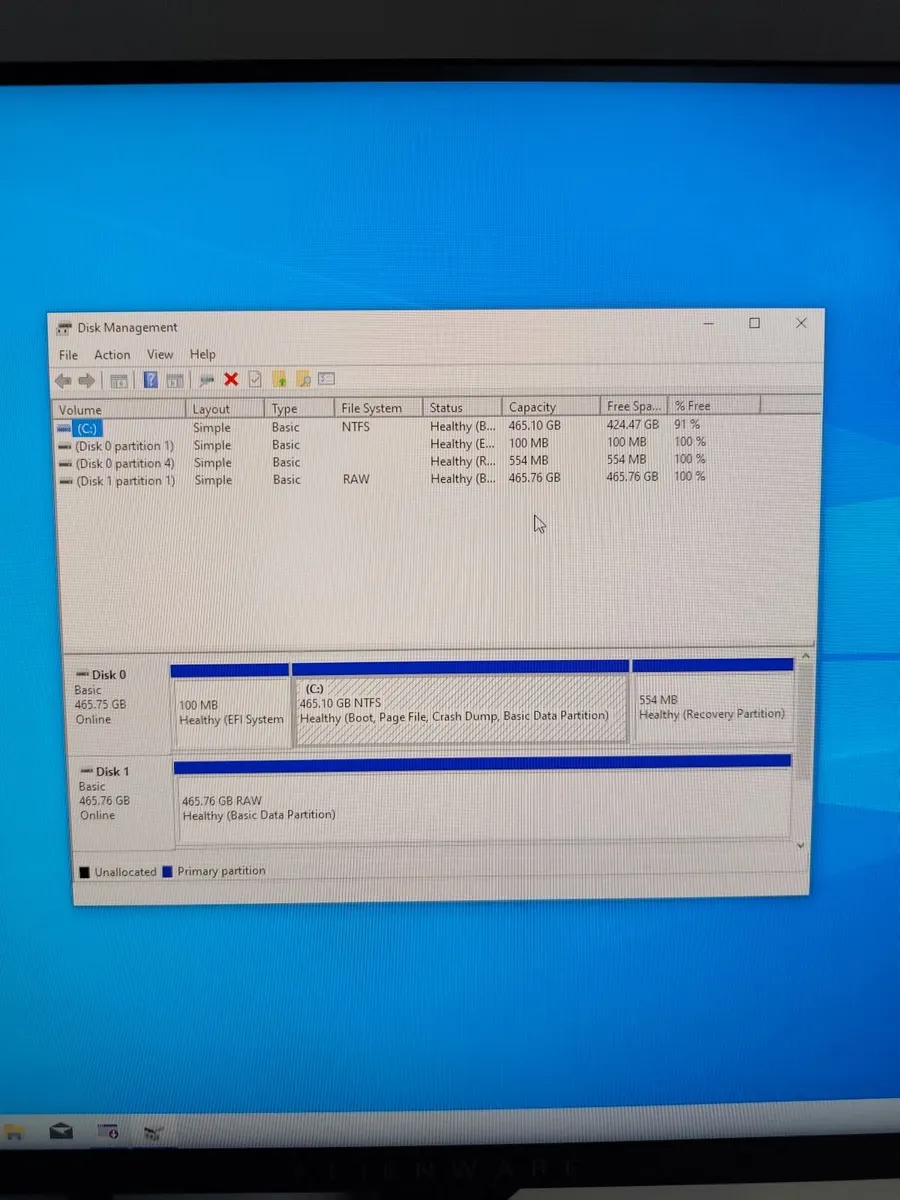Open Help via the blue question mark icon
Screen dimensions: 900x1200
pyautogui.click(x=150, y=380)
